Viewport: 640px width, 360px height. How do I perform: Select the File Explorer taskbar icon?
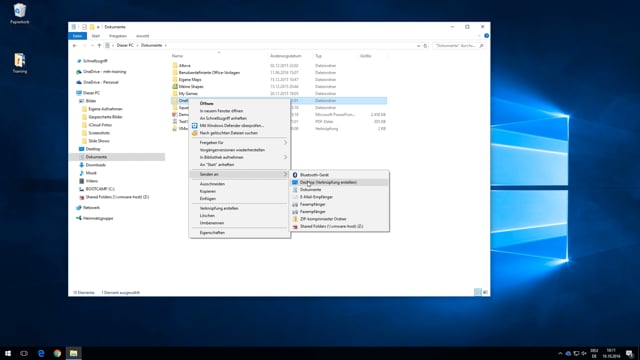73,353
